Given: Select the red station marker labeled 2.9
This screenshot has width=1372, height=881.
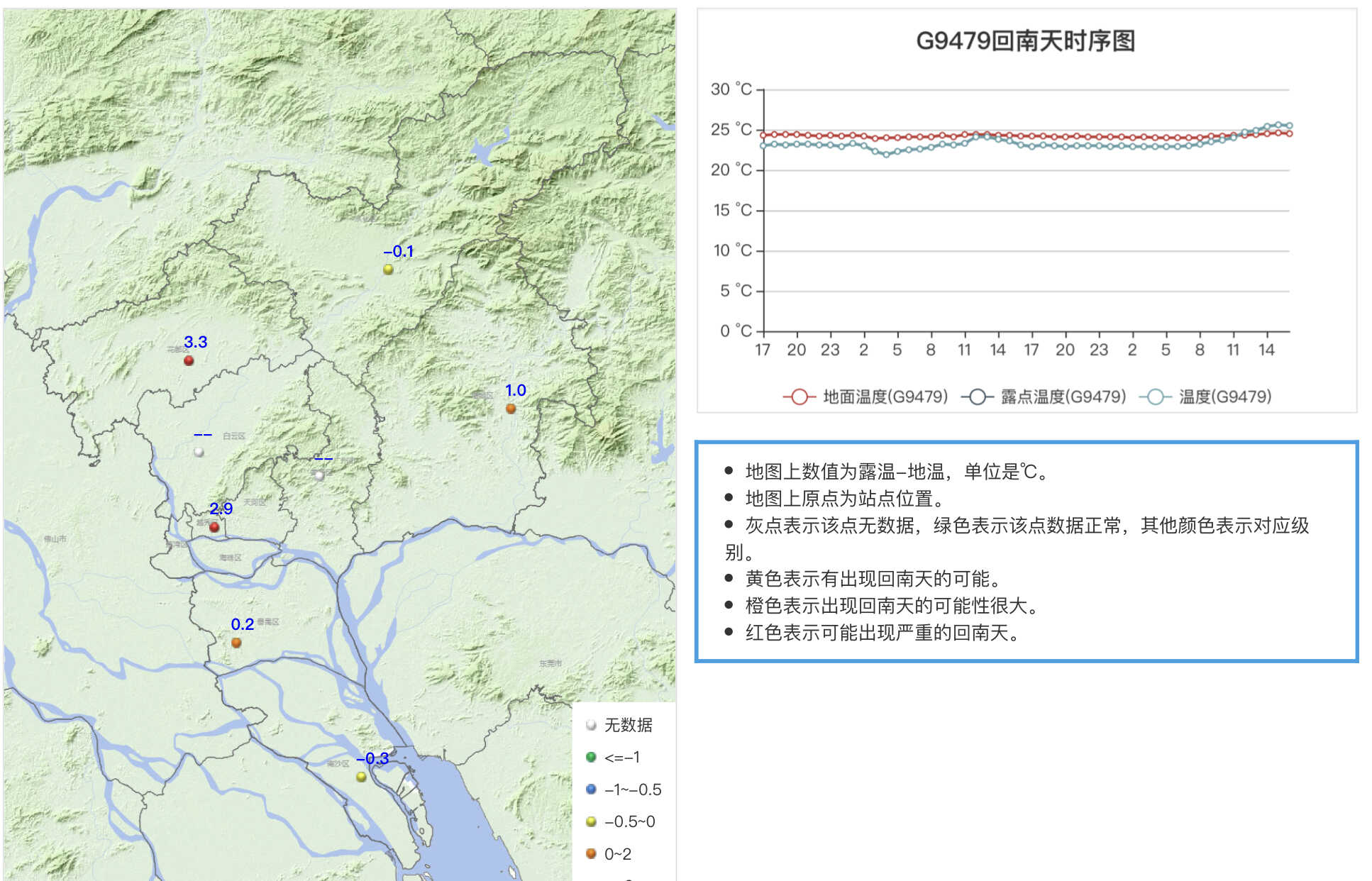Looking at the screenshot, I should coord(214,527).
